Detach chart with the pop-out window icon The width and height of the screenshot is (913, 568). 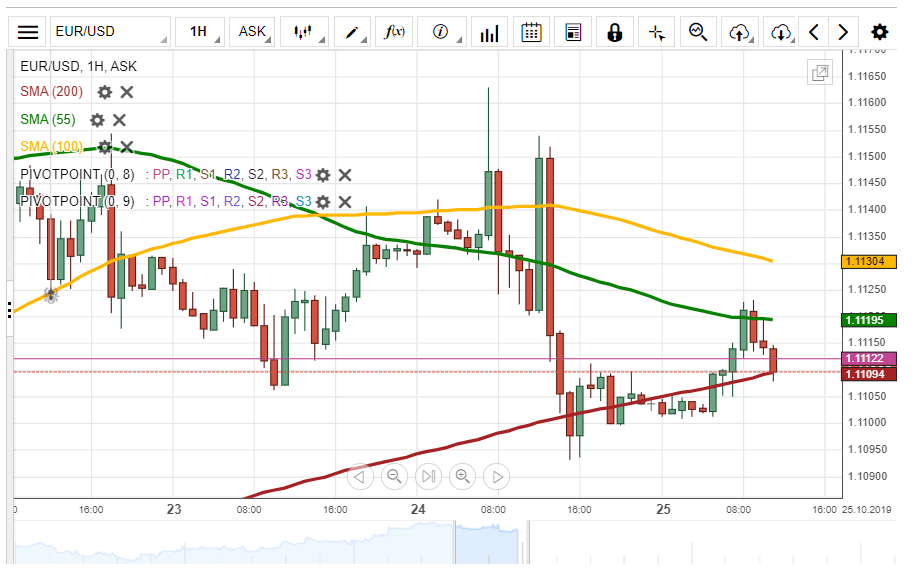pyautogui.click(x=820, y=73)
